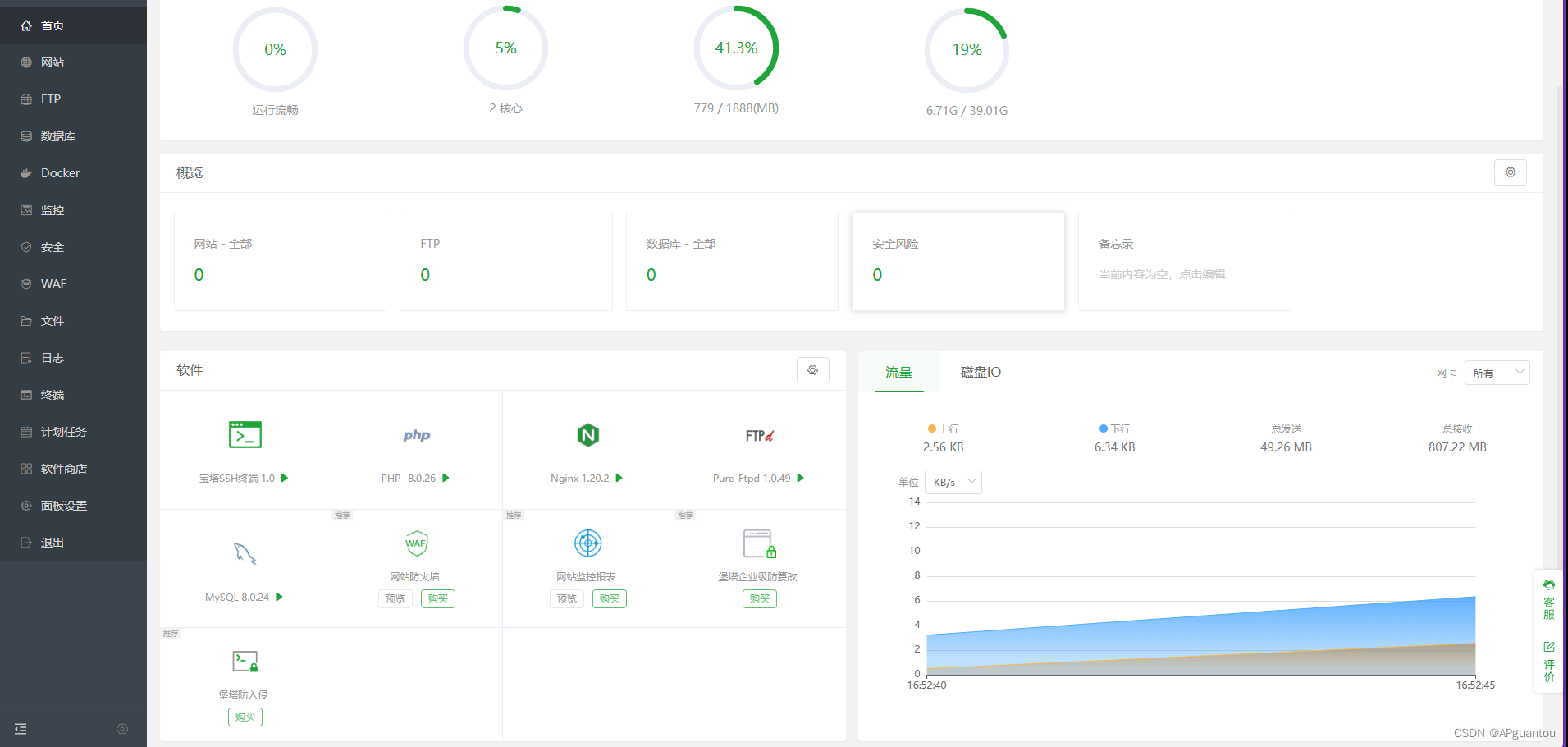Click the play arrow beside PHP- 8.0.26
The image size is (1568, 747).
(446, 478)
